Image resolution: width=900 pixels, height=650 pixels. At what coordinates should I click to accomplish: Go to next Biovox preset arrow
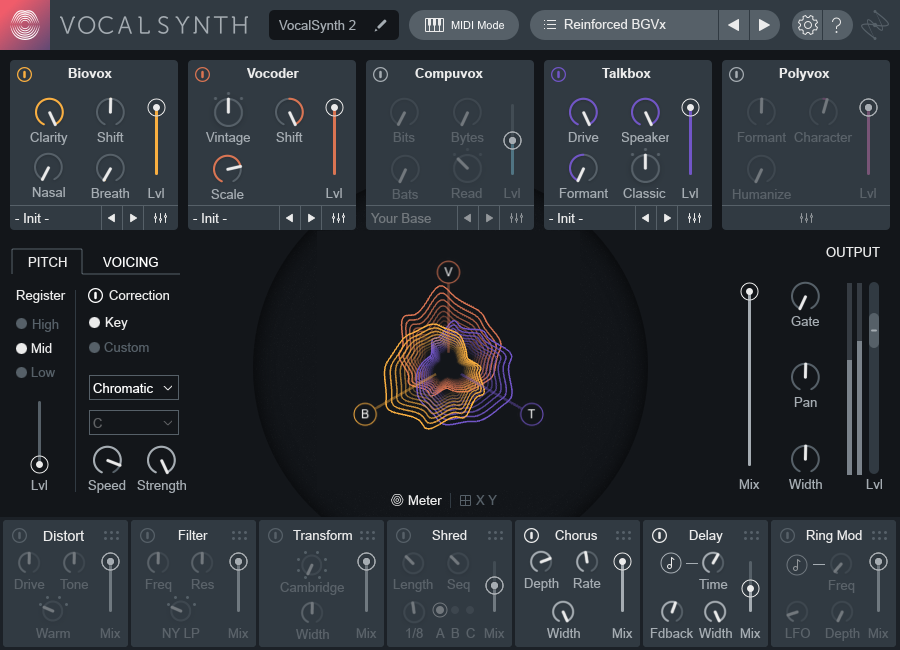point(133,218)
